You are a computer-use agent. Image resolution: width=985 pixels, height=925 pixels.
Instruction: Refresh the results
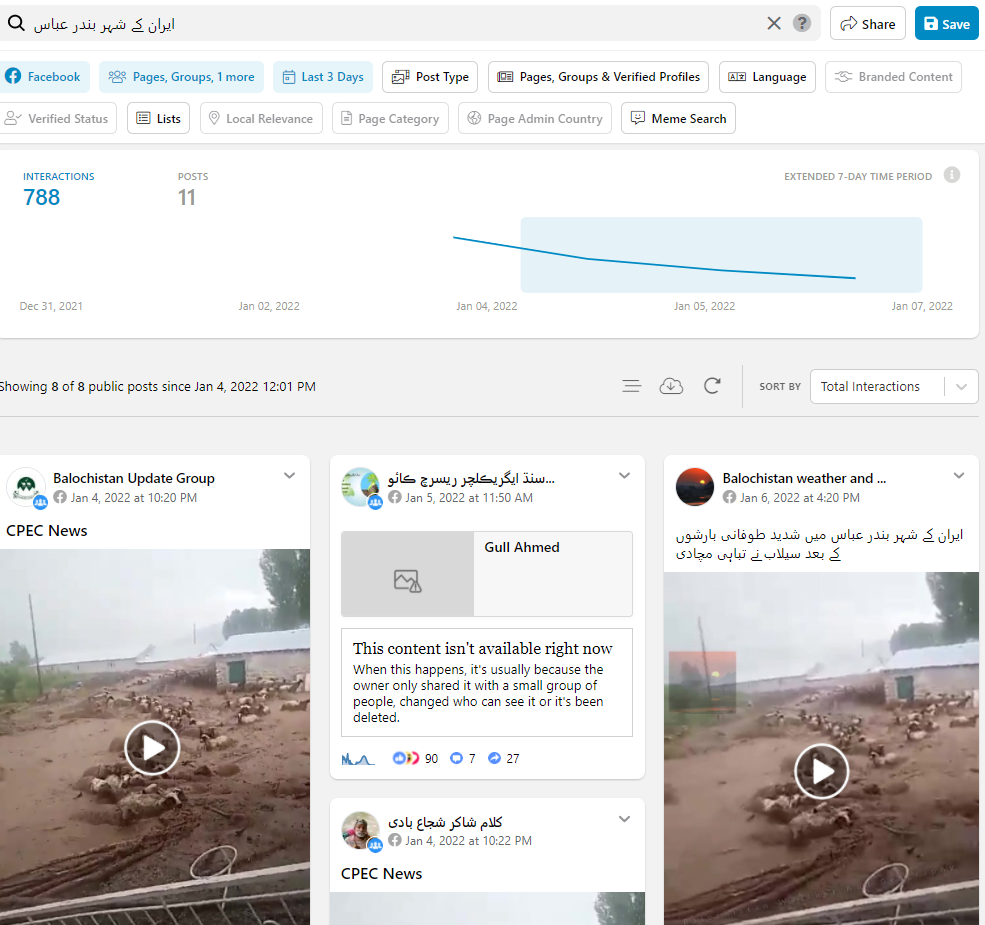[712, 386]
